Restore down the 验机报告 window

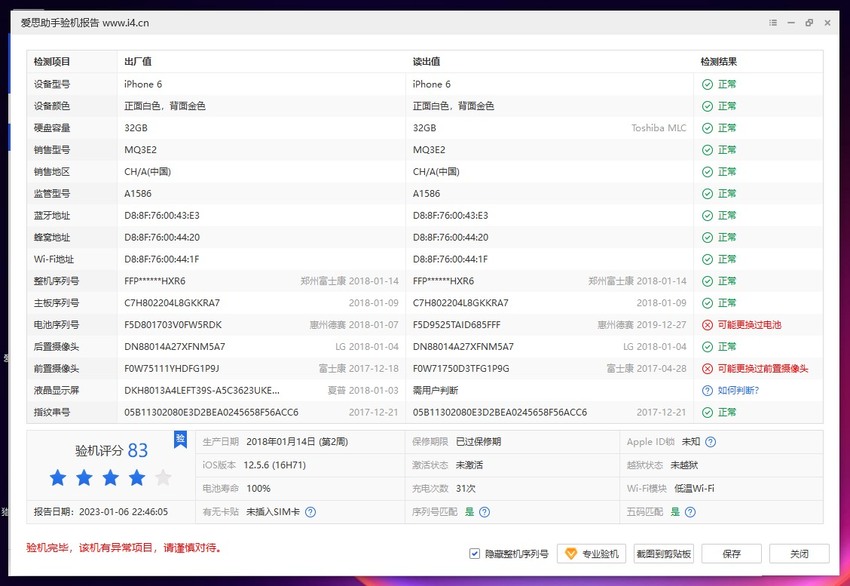coord(809,23)
